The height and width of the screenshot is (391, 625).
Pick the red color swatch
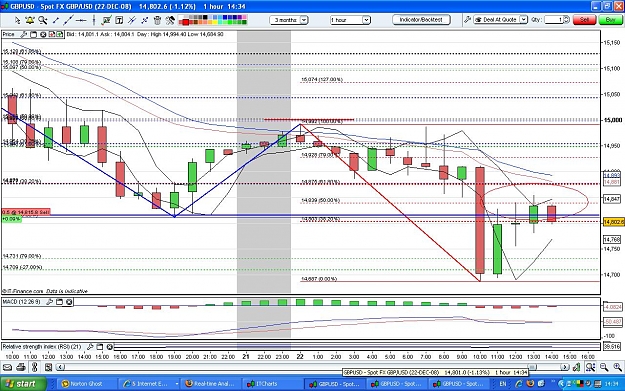185,22
